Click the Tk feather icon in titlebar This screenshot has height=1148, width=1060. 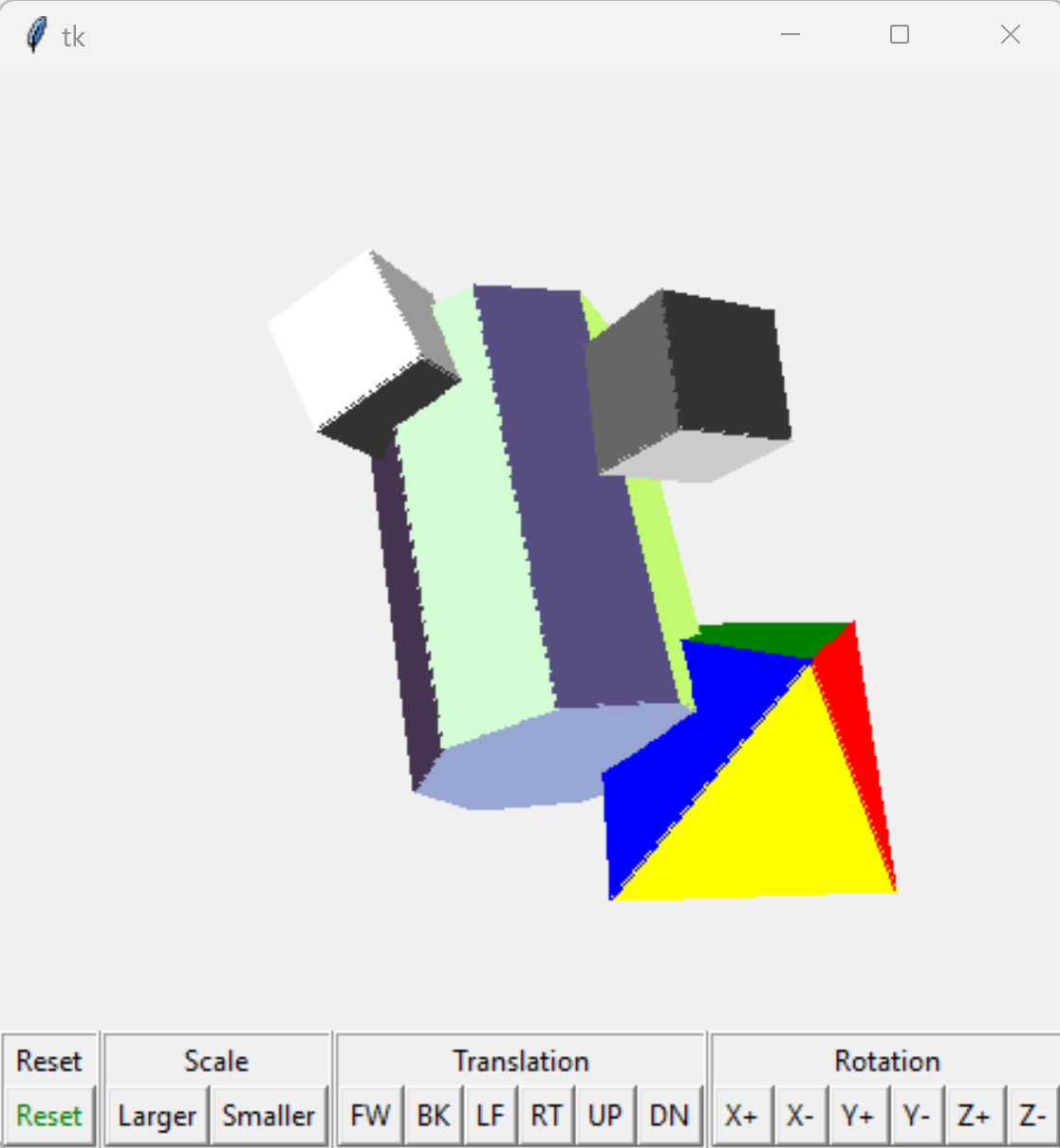pyautogui.click(x=36, y=32)
